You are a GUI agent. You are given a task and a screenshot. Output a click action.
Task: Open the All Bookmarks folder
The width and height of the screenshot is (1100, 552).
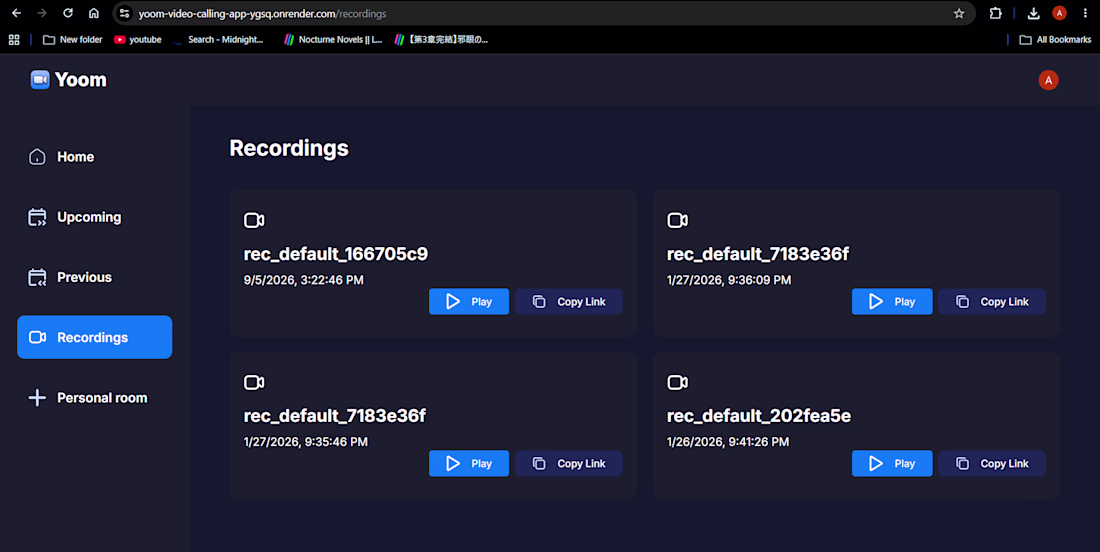pos(1055,40)
